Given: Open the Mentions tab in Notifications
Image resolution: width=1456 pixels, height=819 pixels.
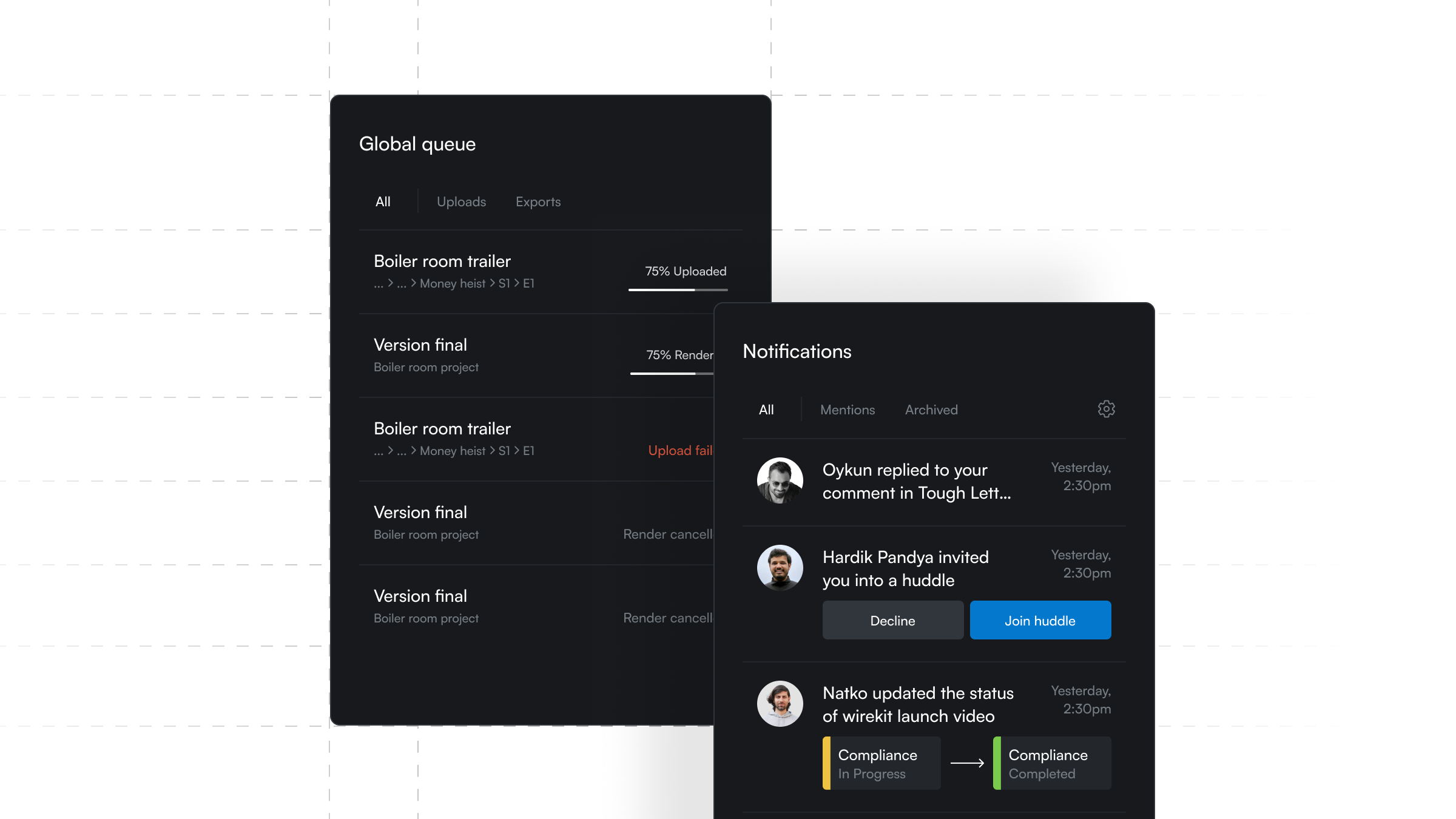Looking at the screenshot, I should tap(848, 409).
